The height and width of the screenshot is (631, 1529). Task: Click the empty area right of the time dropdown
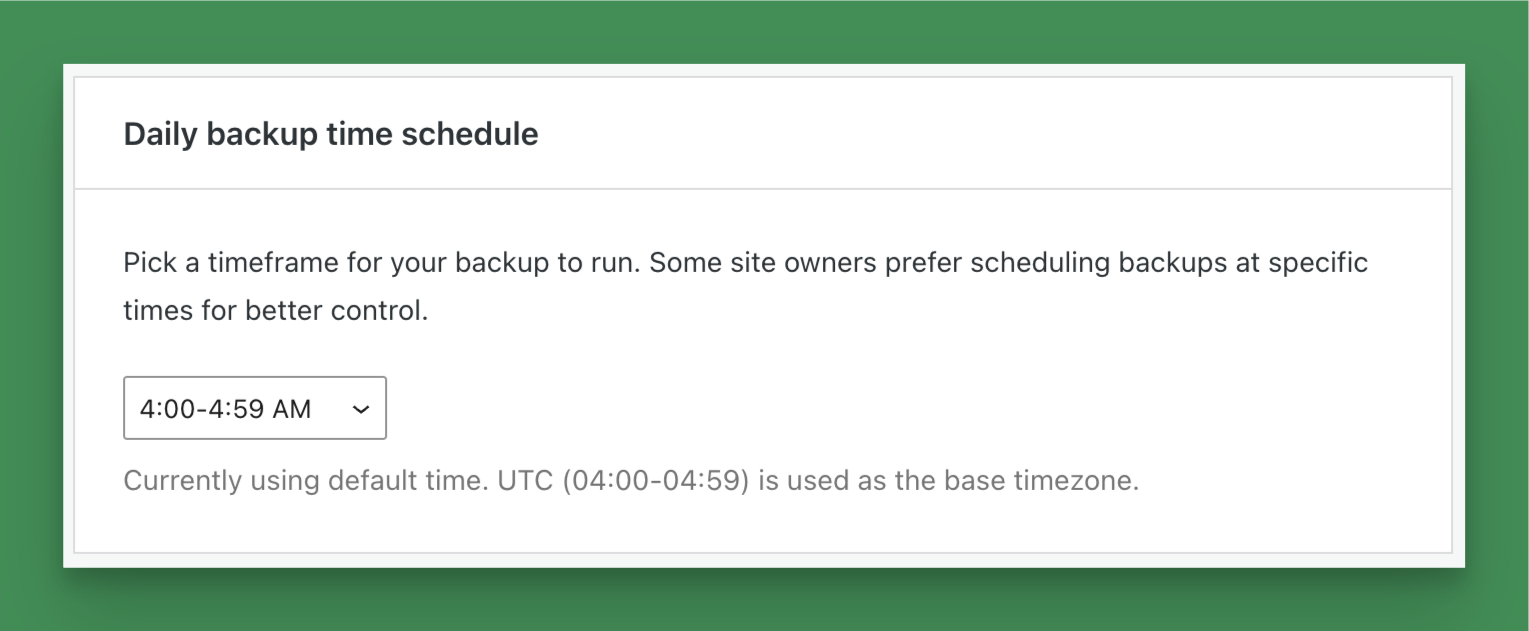point(800,408)
